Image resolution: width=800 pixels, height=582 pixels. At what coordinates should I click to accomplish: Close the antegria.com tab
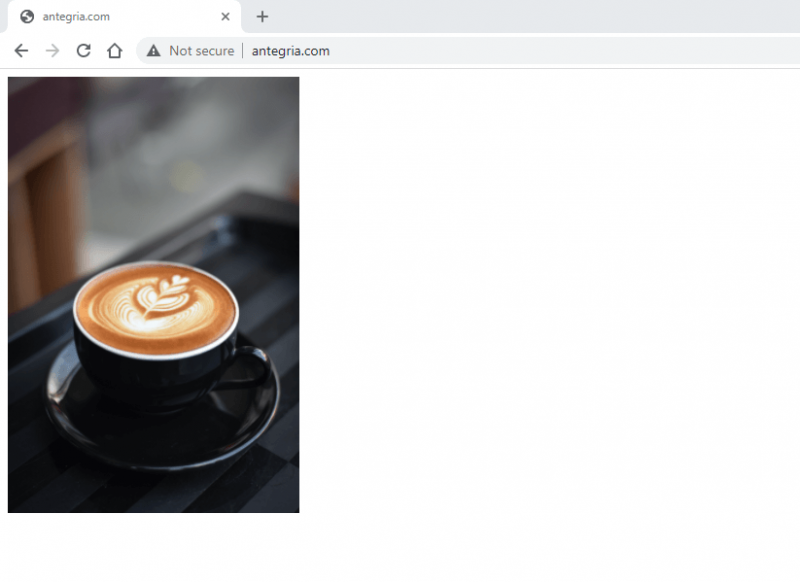225,16
